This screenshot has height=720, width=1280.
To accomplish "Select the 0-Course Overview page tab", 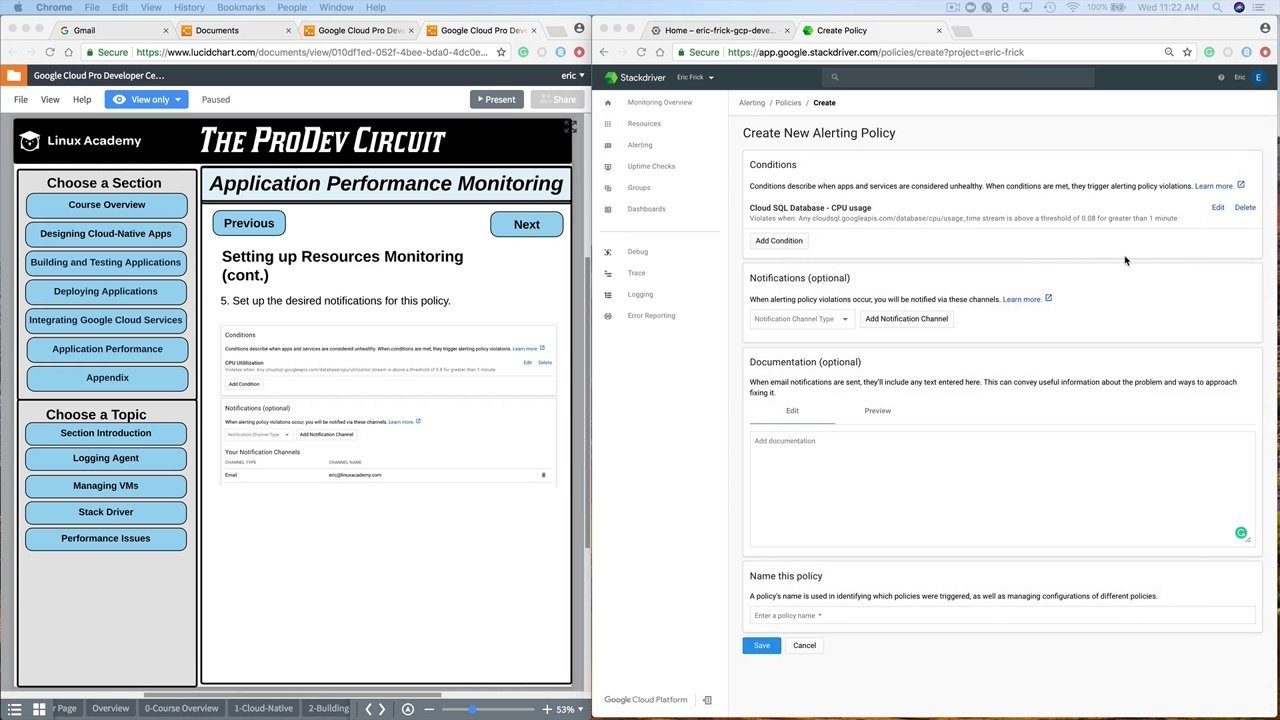I will coord(181,709).
